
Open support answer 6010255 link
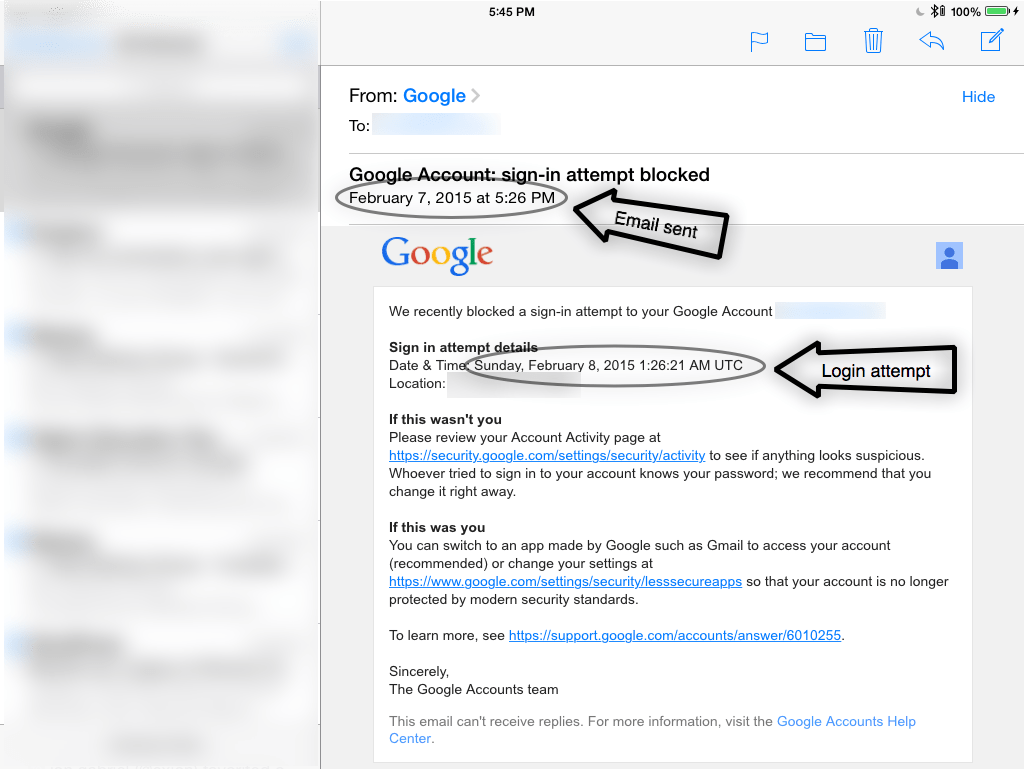click(x=675, y=635)
